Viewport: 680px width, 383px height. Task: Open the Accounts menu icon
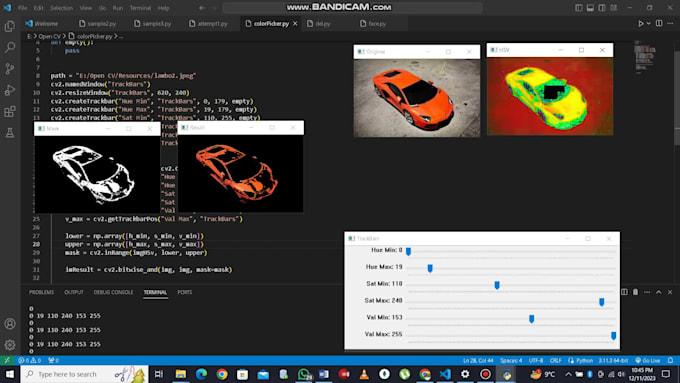[10, 324]
